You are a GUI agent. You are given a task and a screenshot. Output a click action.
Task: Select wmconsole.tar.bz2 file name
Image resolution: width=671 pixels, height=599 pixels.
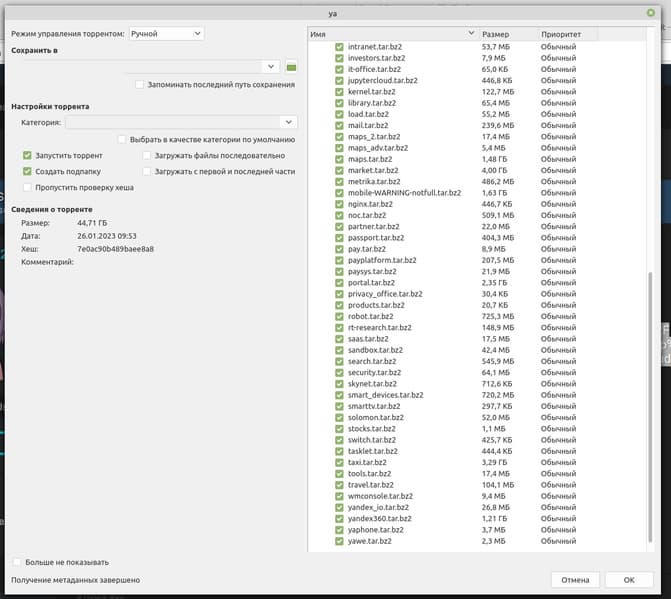380,496
